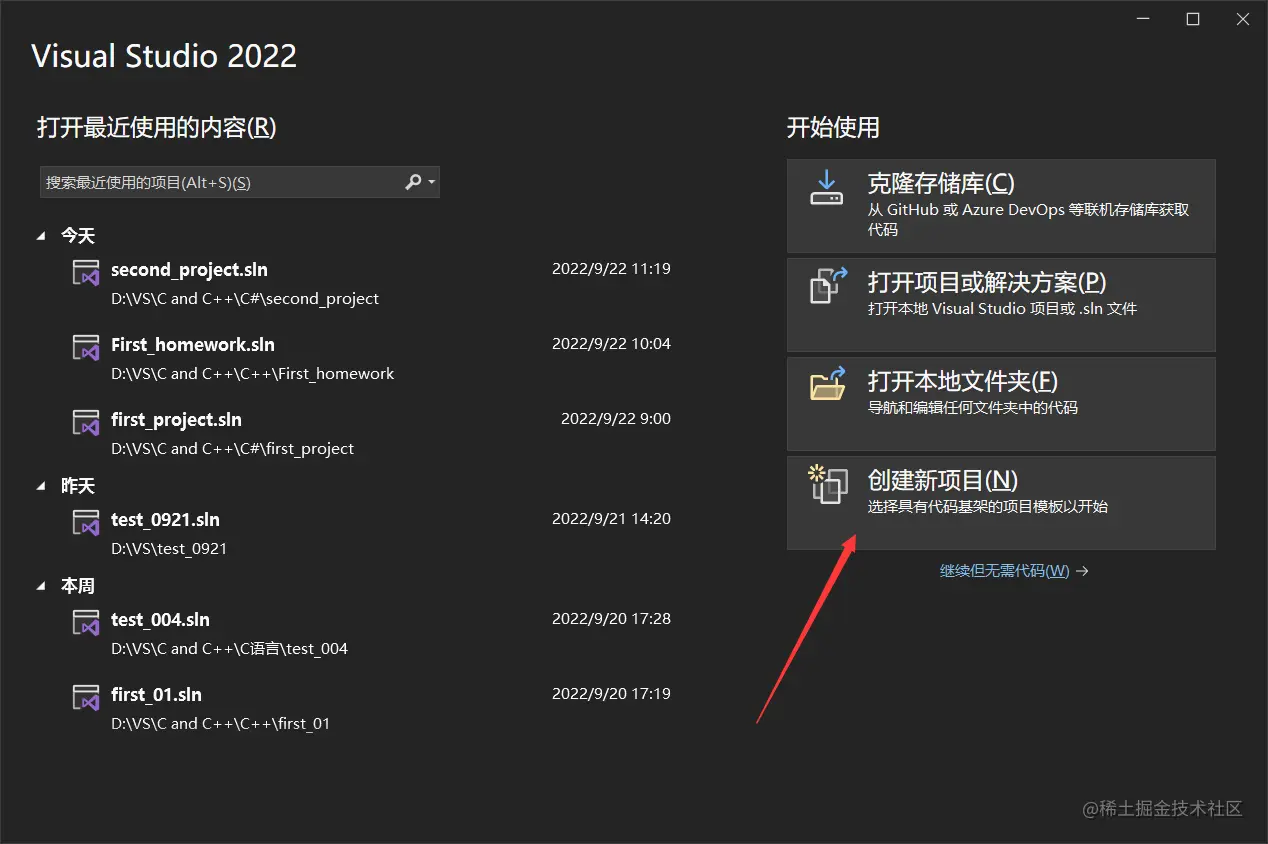Screen dimensions: 1268x844
Task: Collapse the 本周 group
Action: pos(41,586)
